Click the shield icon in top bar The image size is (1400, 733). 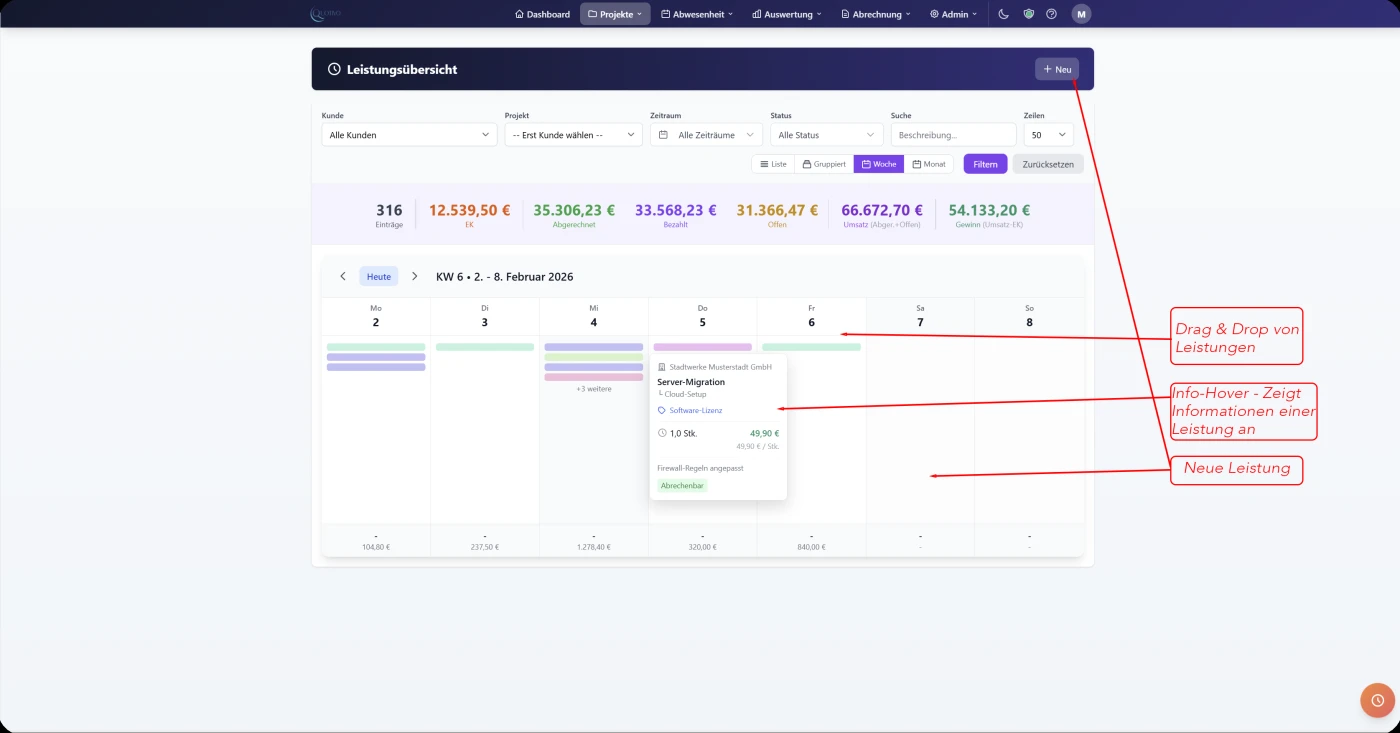1028,14
